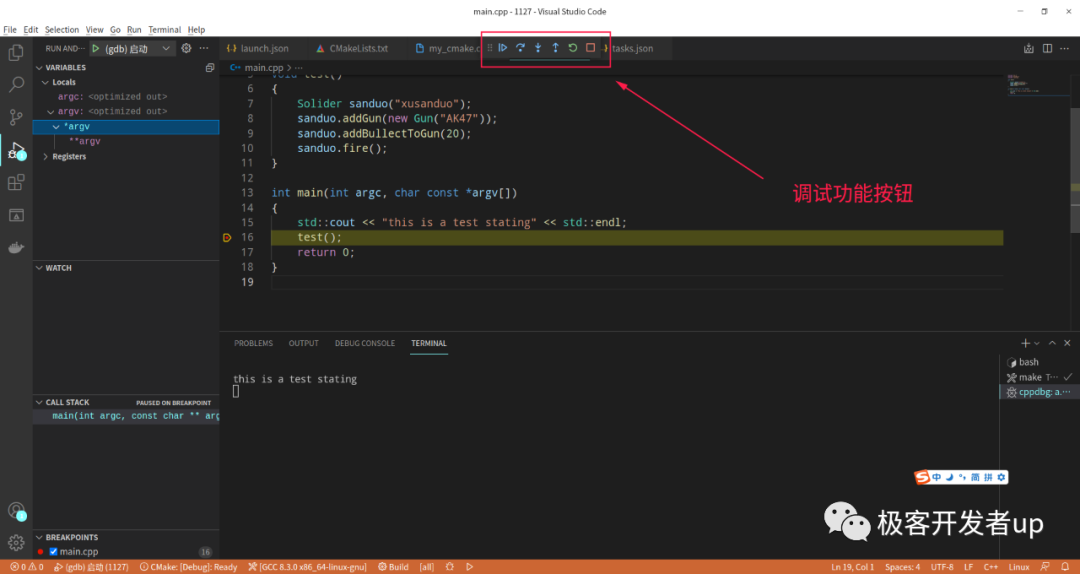
Task: Open the Accounts icon in activity bar
Action: 16,511
